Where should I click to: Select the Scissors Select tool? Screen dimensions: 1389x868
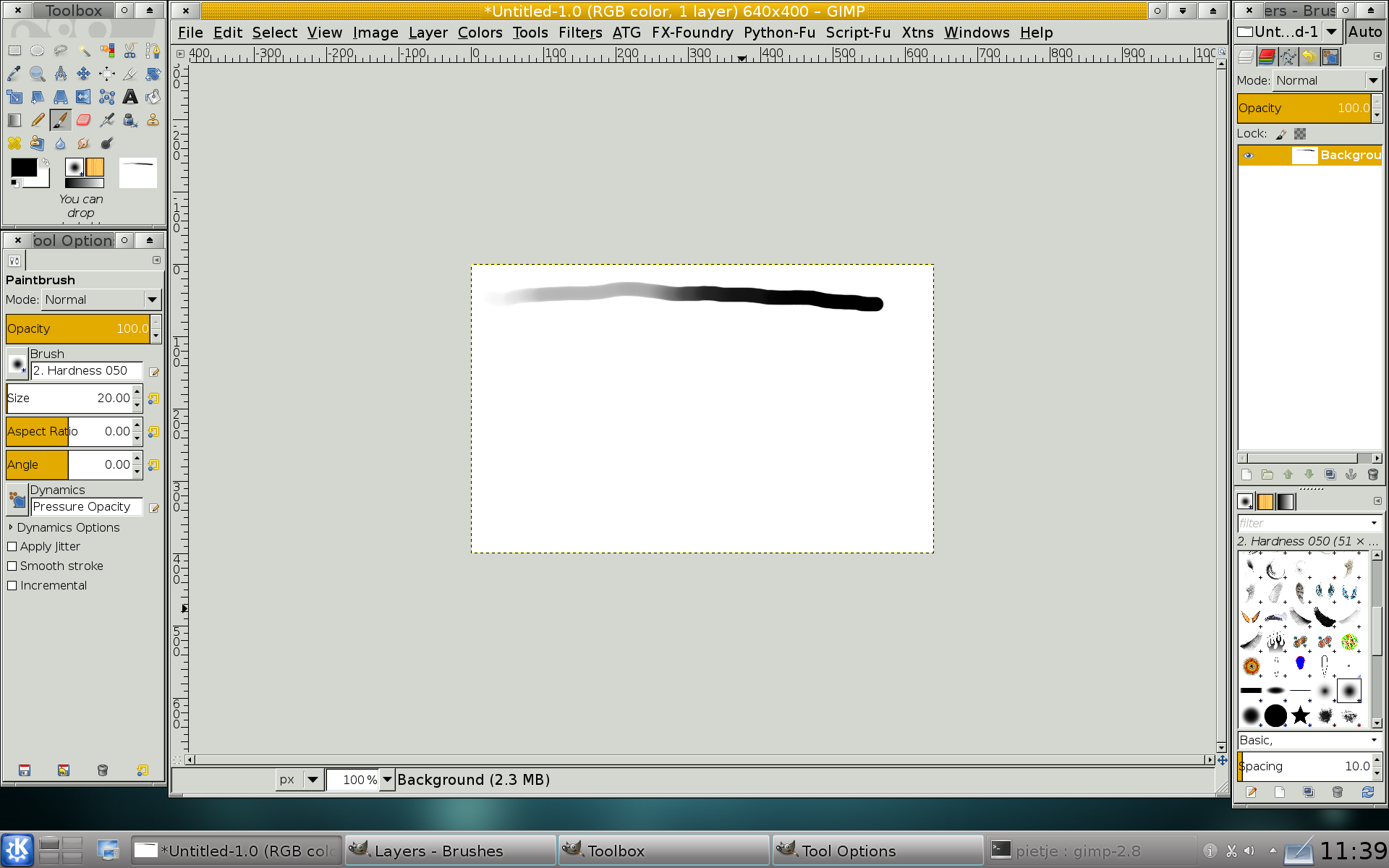click(x=130, y=51)
